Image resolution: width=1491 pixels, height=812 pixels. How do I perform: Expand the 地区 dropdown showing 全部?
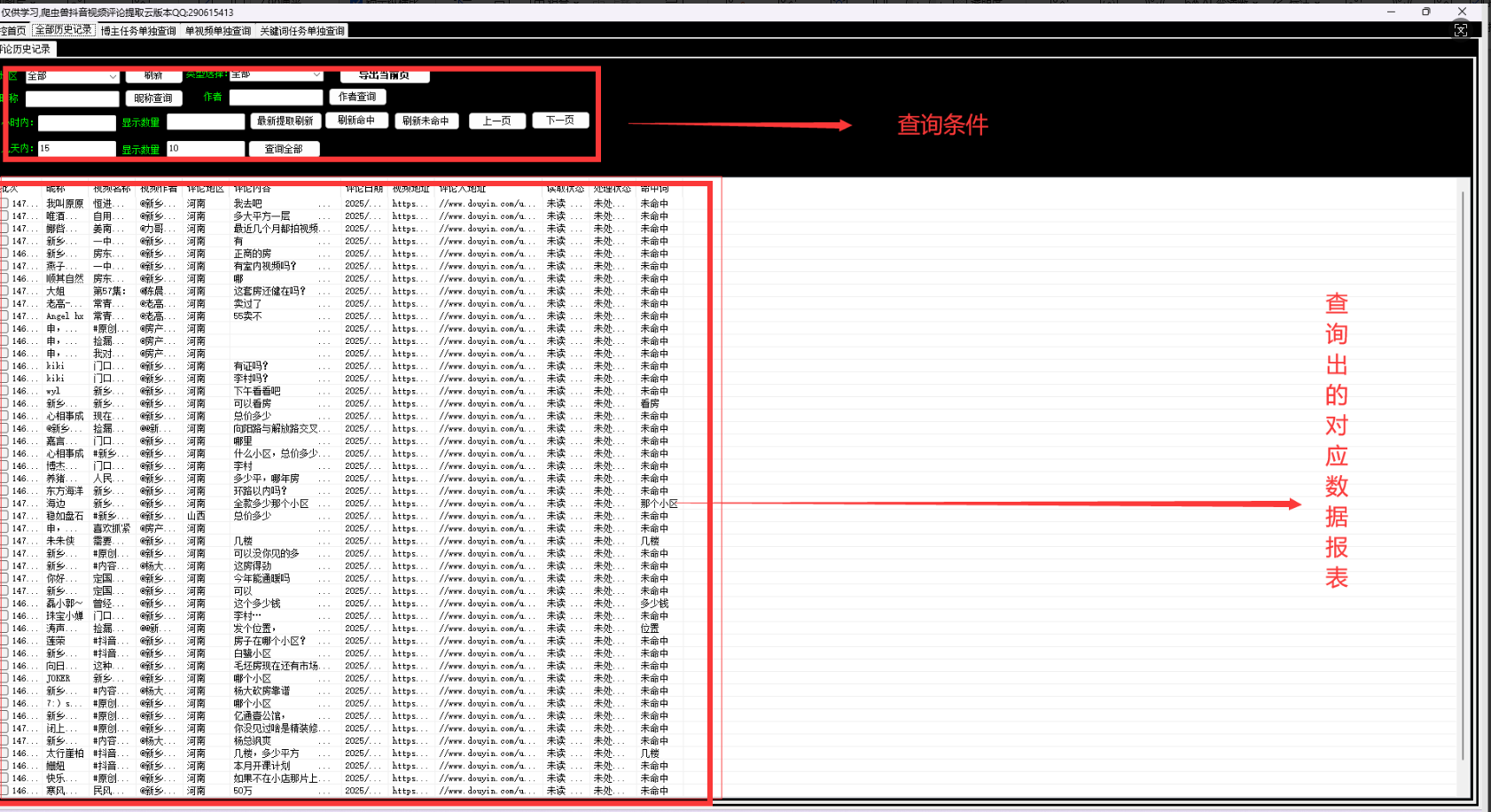72,76
